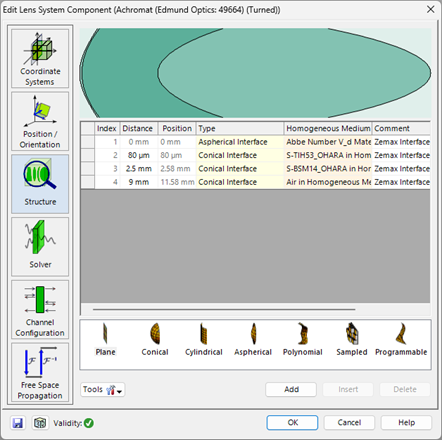Open the Coordinate Systems page
The image size is (442, 440).
click(40, 58)
